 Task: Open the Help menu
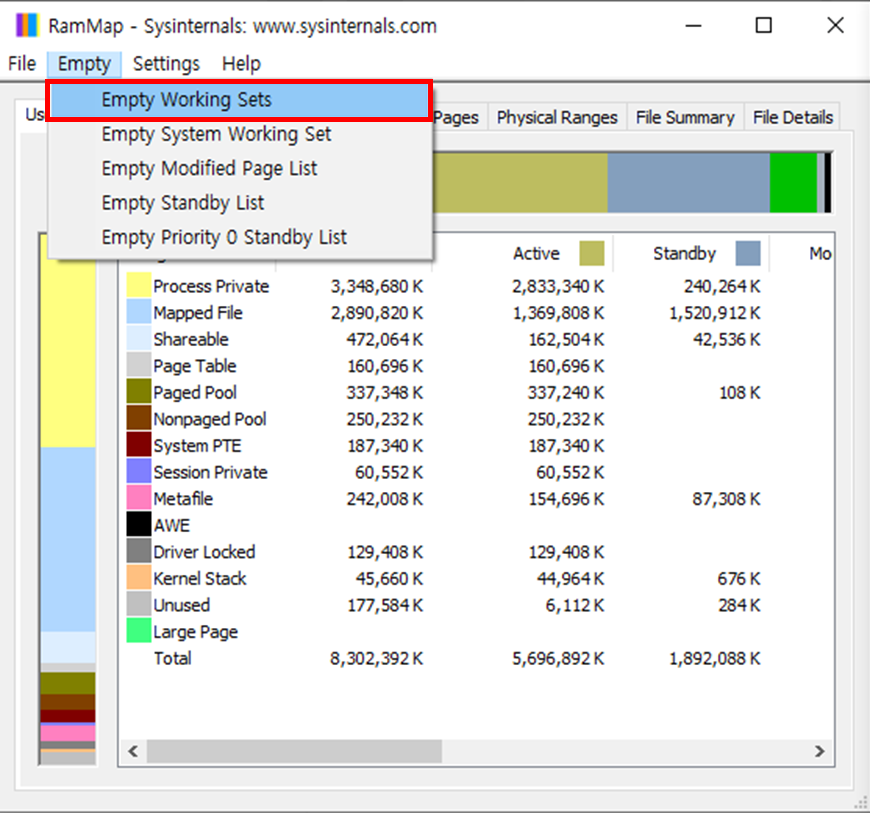[x=241, y=64]
